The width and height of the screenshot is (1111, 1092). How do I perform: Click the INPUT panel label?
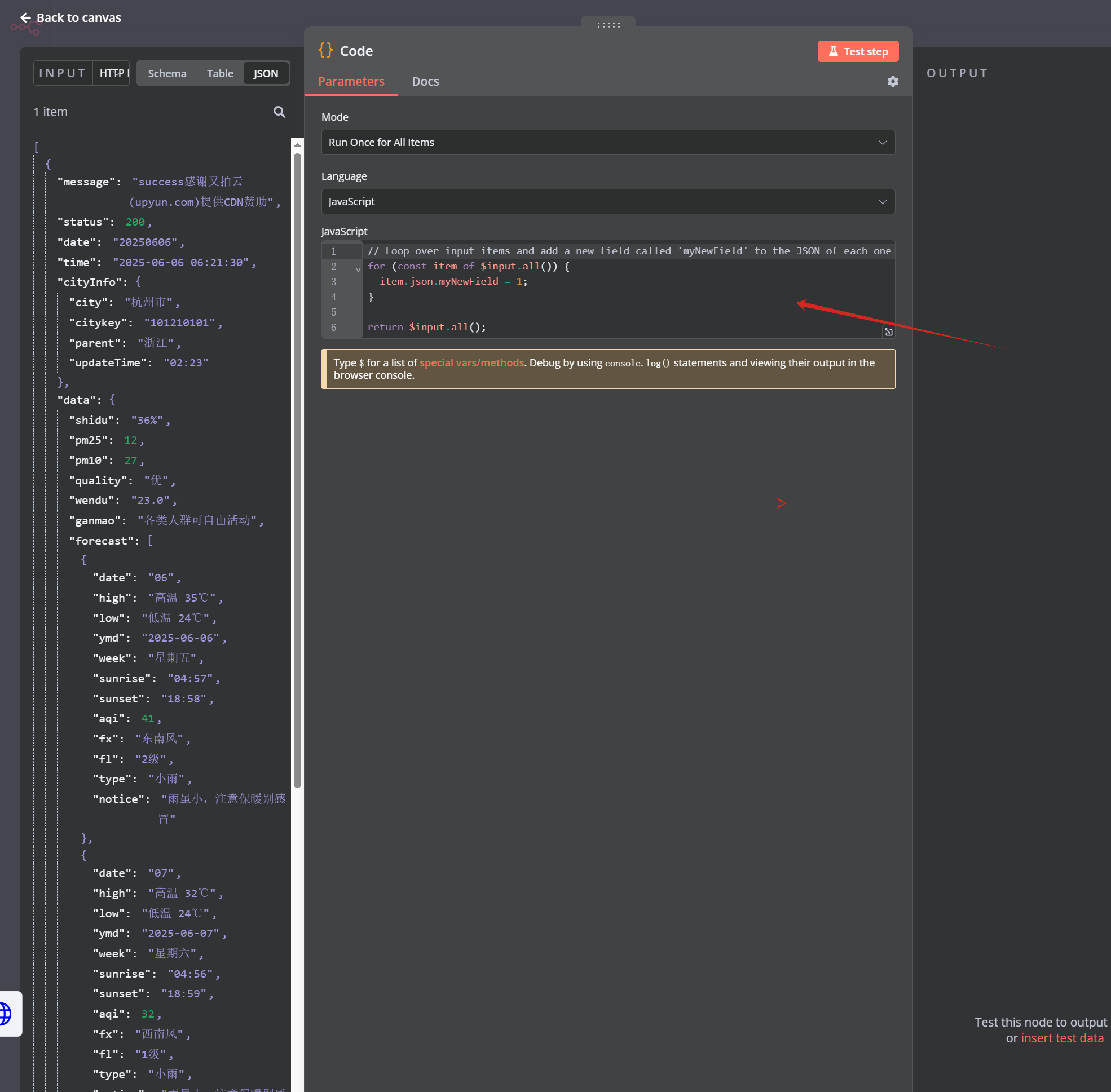pos(62,73)
